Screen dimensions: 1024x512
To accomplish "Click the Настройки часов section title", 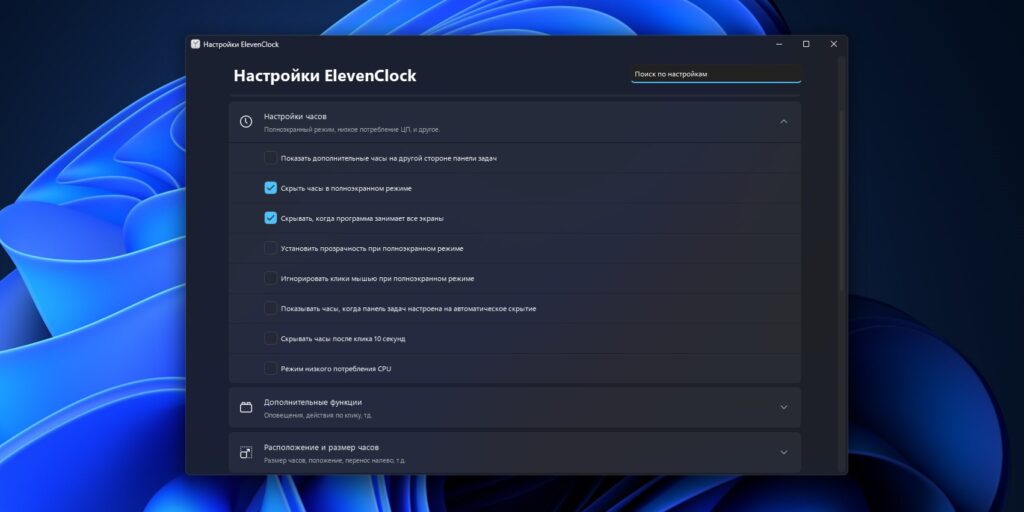I will [295, 116].
